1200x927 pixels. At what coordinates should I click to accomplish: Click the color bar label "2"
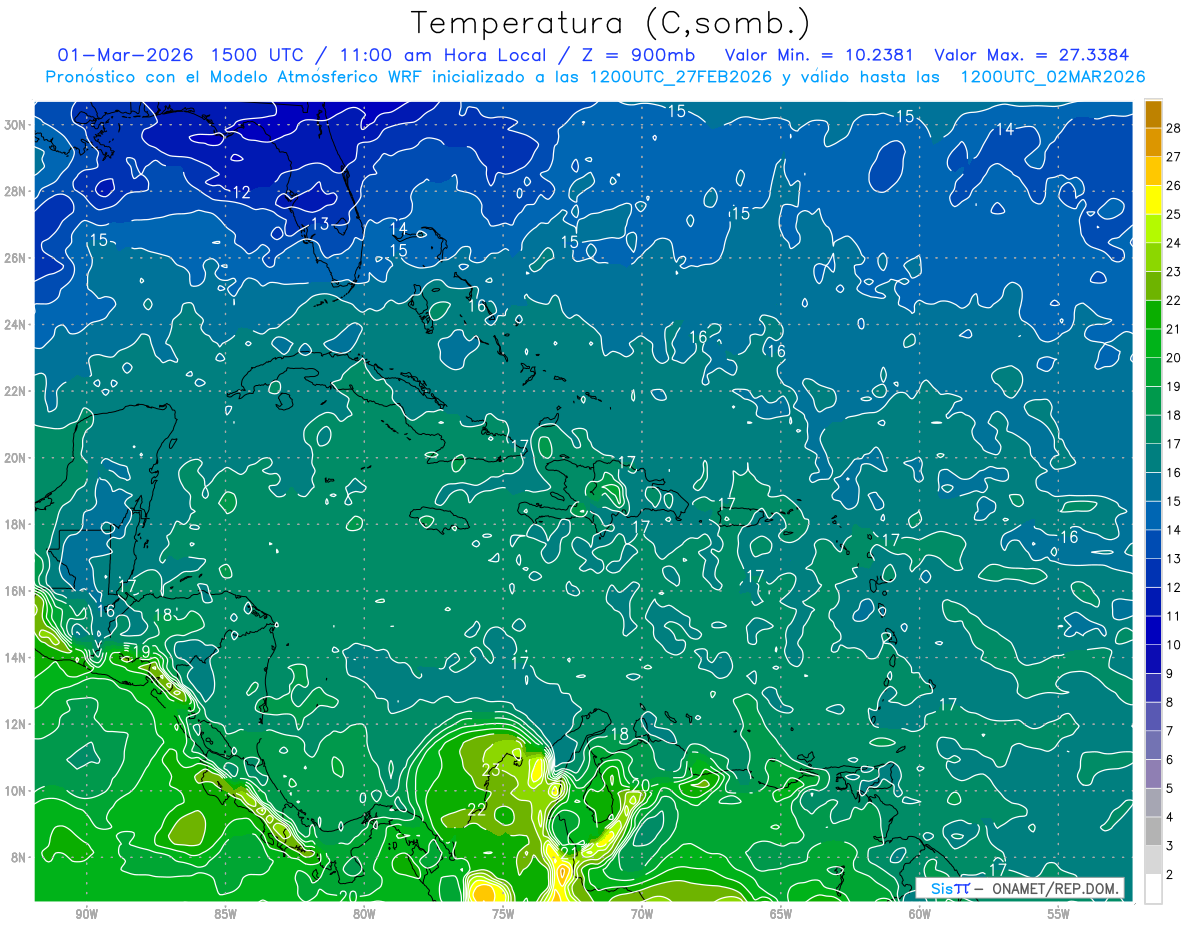1170,875
